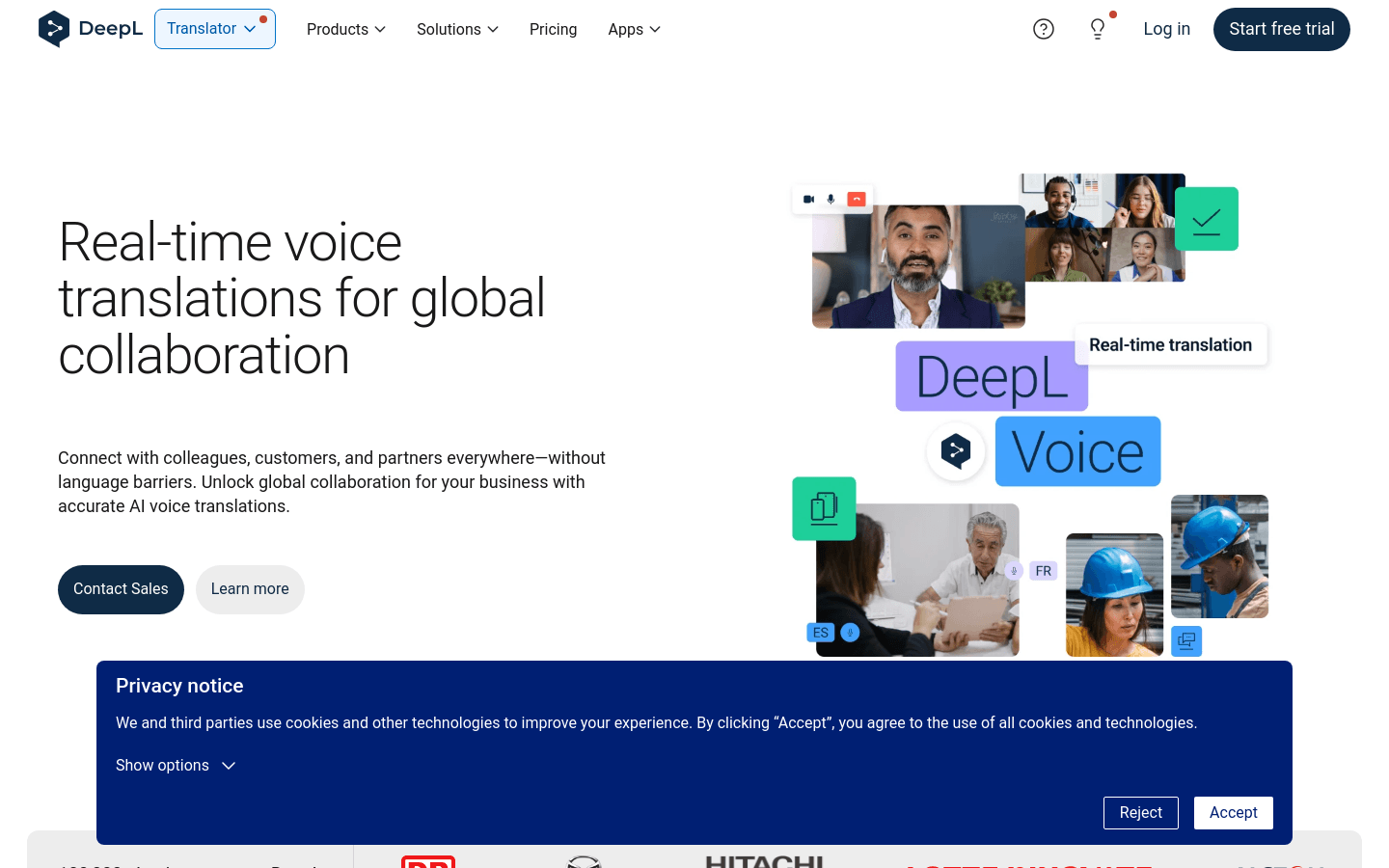Click the microphone icon in the call toolbar
The width and height of the screenshot is (1389, 868).
831,199
